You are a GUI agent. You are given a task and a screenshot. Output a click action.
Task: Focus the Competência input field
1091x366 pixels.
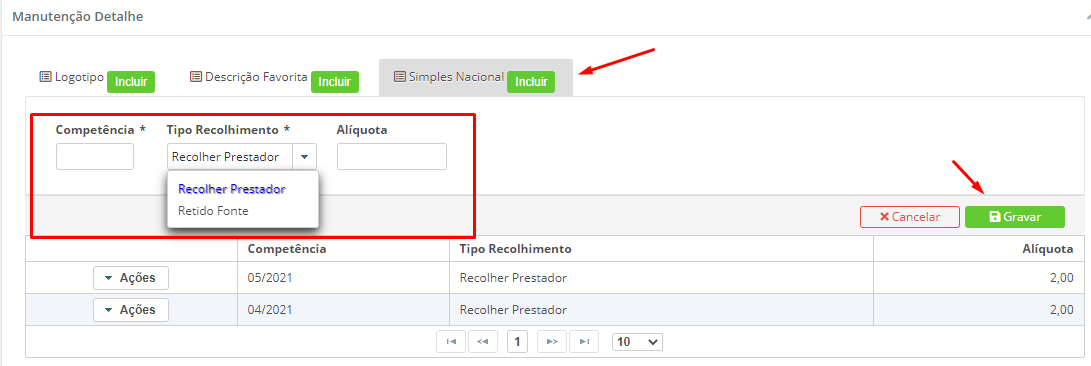95,157
